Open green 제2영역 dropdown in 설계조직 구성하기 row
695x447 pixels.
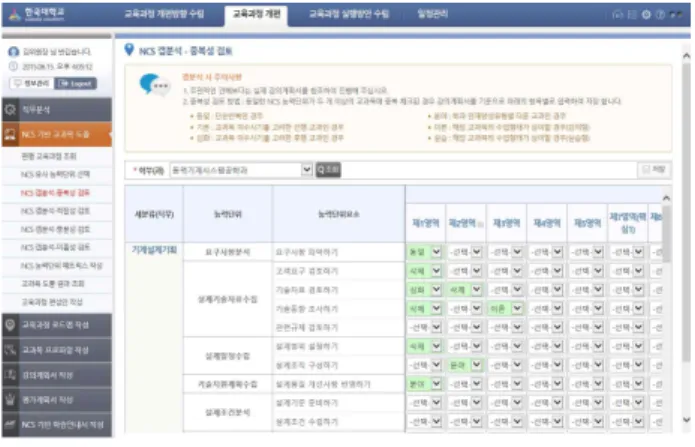click(x=465, y=365)
